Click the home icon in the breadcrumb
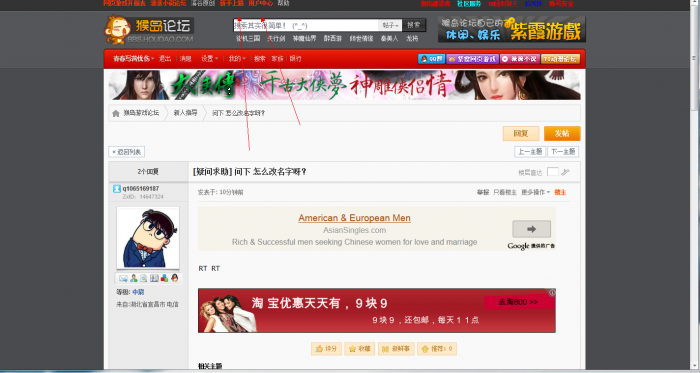 click(116, 113)
